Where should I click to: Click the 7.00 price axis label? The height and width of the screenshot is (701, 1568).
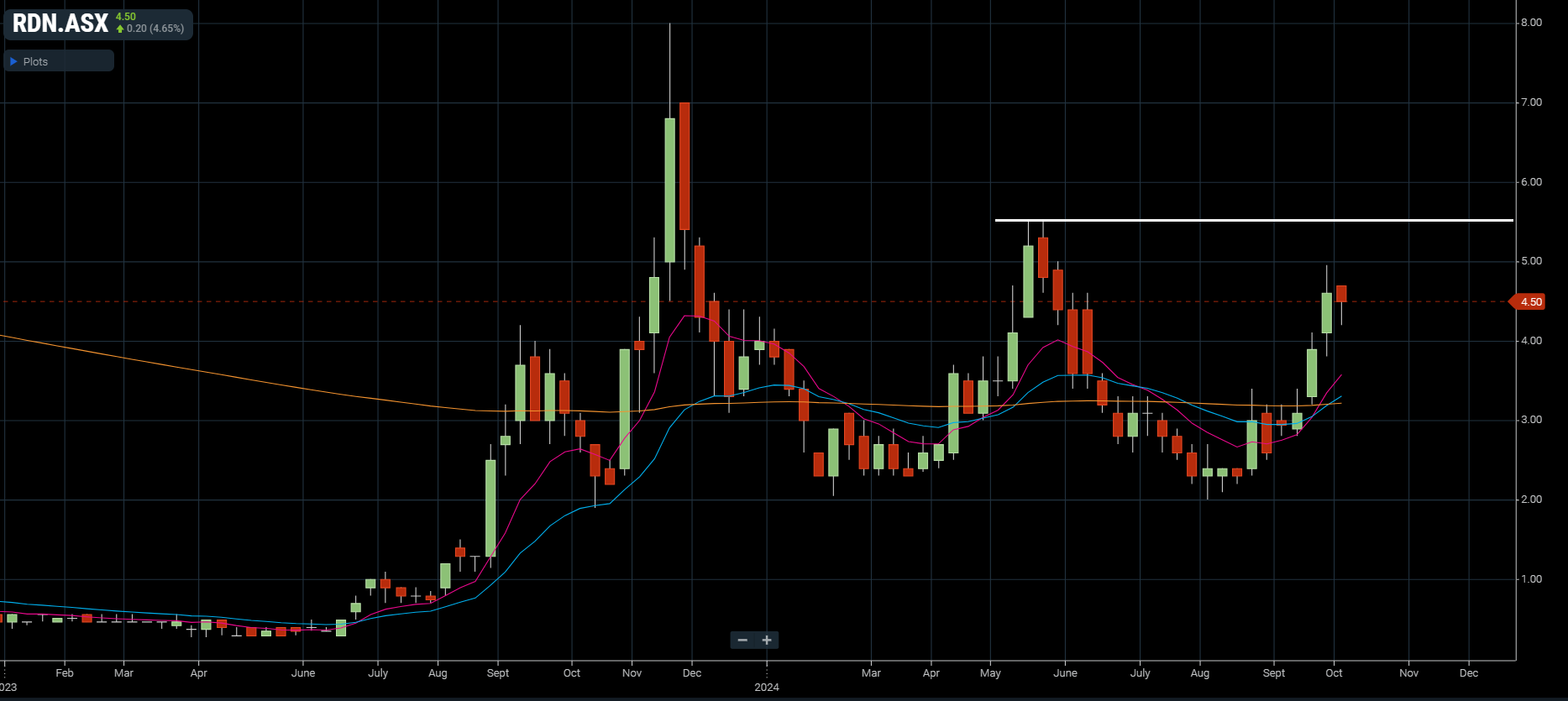pos(1532,102)
